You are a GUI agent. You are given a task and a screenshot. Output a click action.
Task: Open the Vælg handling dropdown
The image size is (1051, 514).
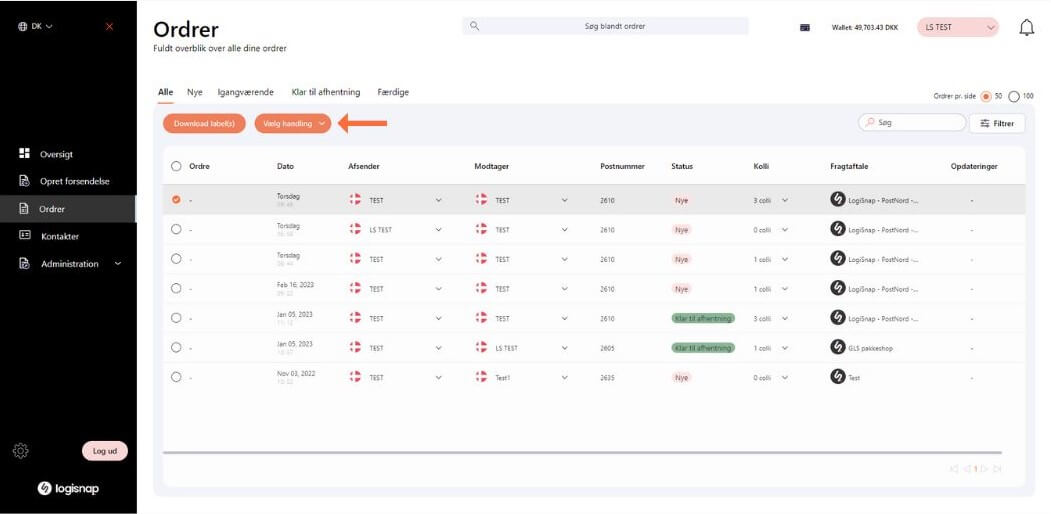tap(293, 124)
